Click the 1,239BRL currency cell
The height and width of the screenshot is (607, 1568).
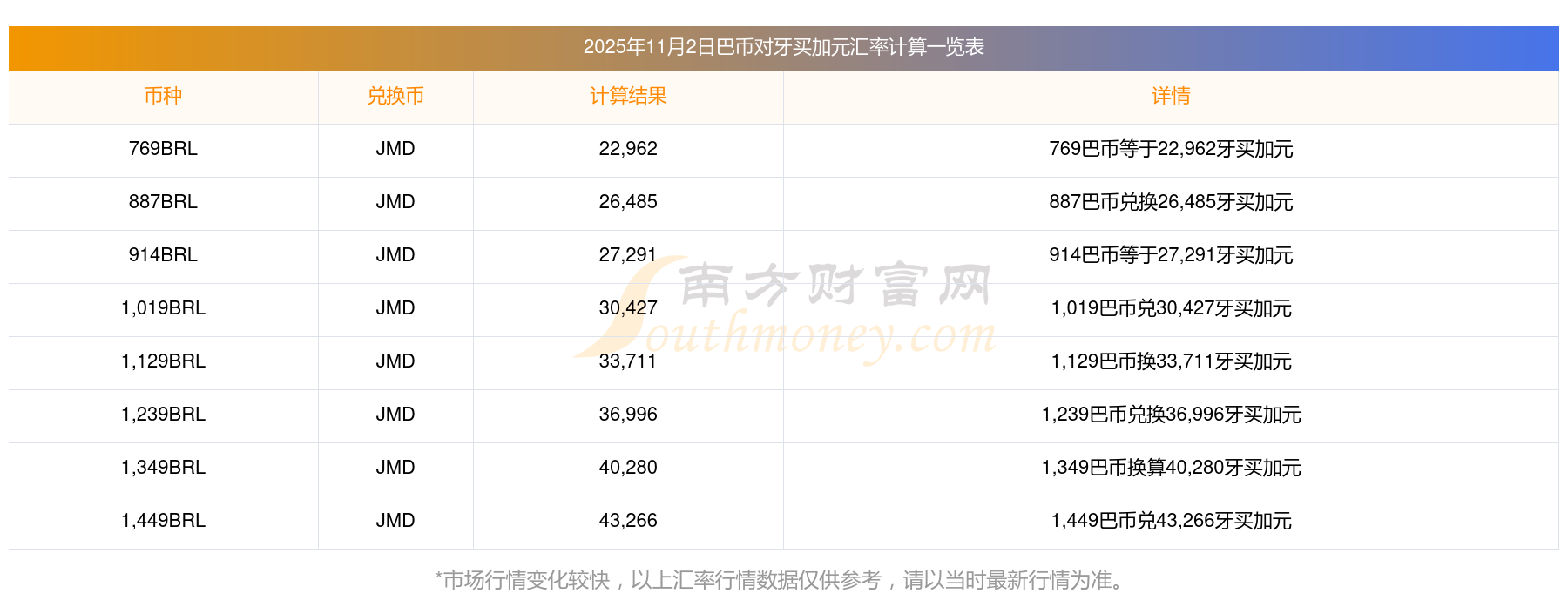(x=163, y=415)
